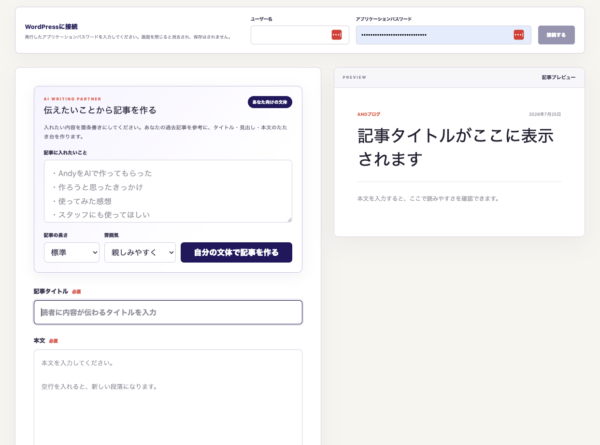
Task: Click the gray connect button beside password field
Action: [x=556, y=35]
